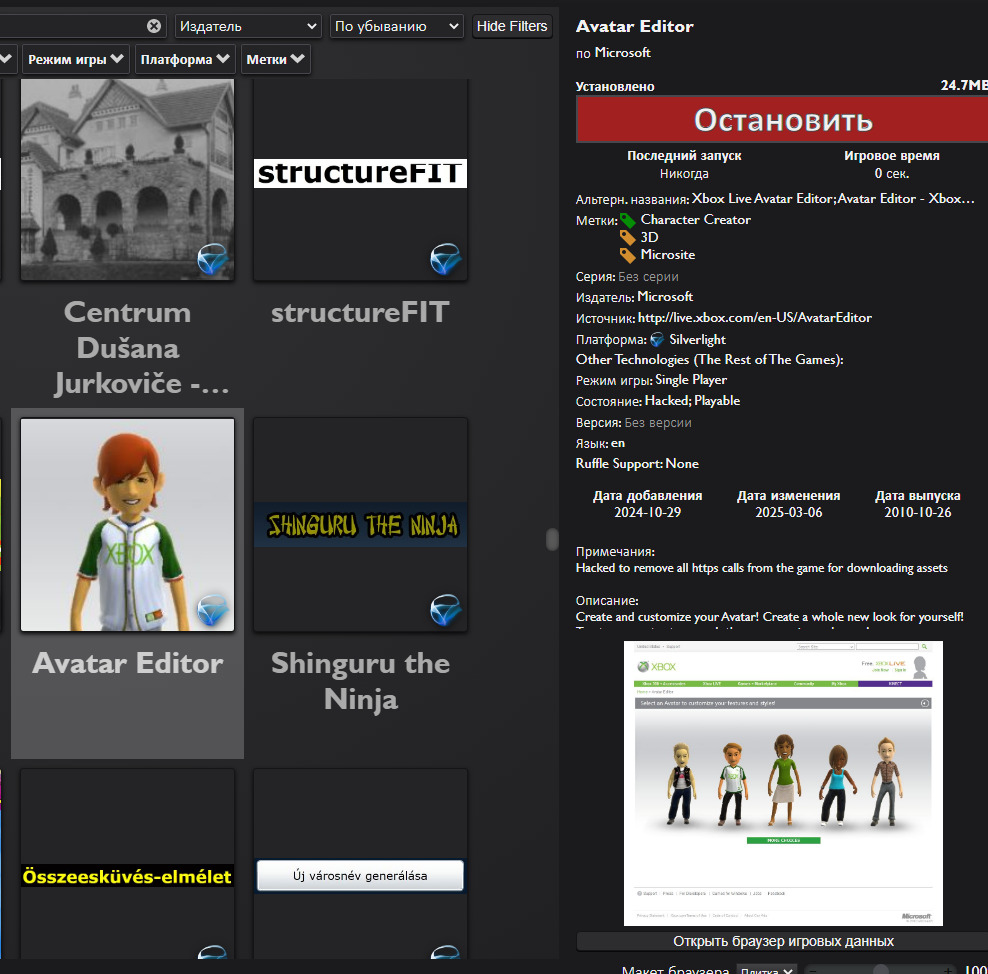Expand the Метки filter
The image size is (988, 974).
coord(275,59)
